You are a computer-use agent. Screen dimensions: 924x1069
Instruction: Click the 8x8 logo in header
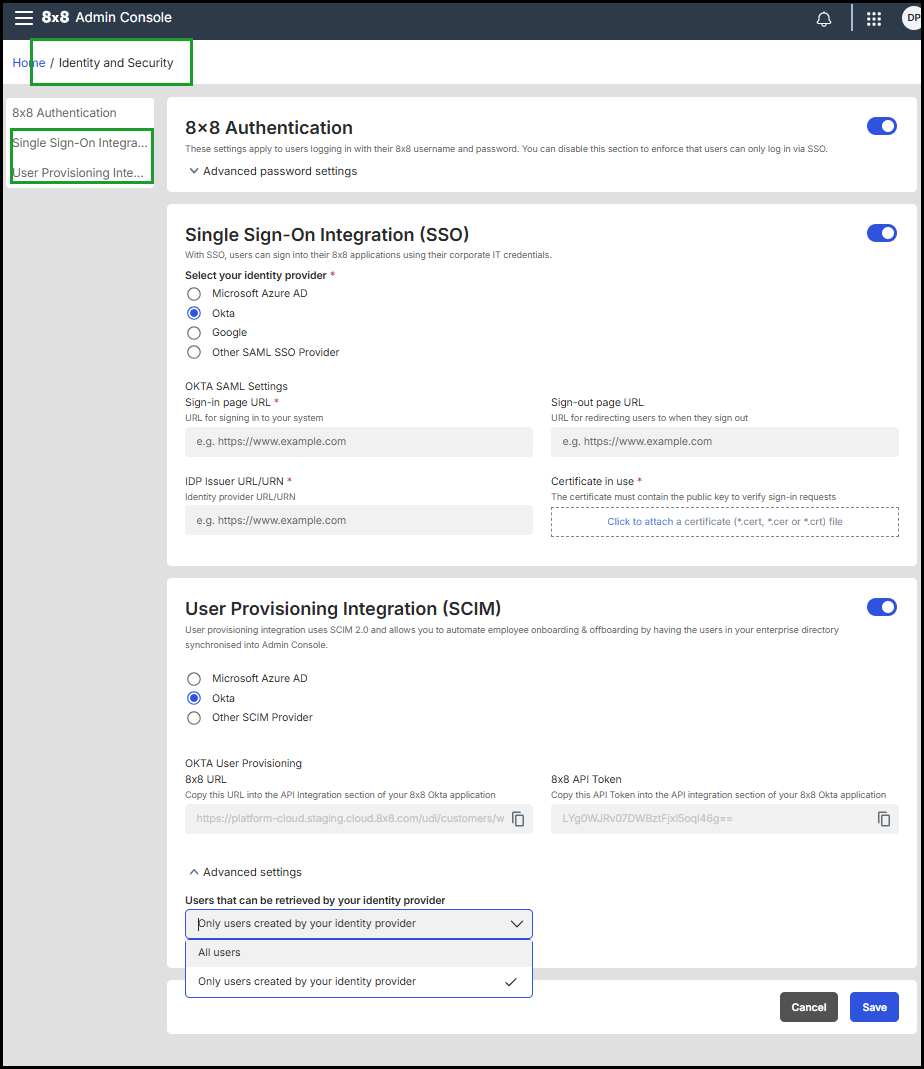[x=55, y=17]
